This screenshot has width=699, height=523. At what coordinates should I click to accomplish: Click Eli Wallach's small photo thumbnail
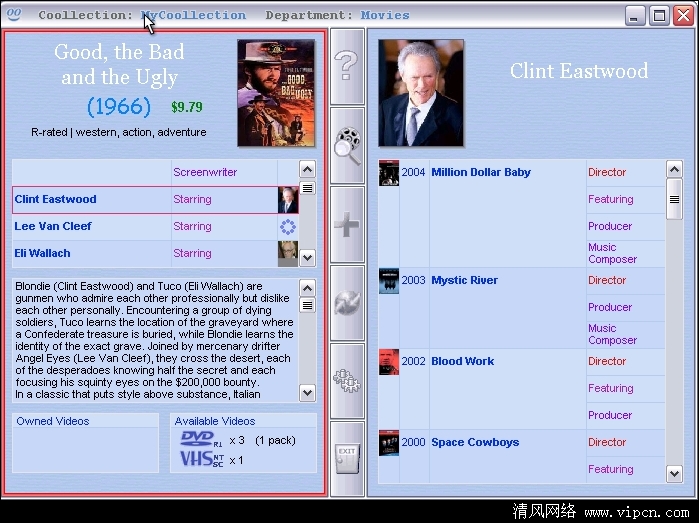click(288, 254)
